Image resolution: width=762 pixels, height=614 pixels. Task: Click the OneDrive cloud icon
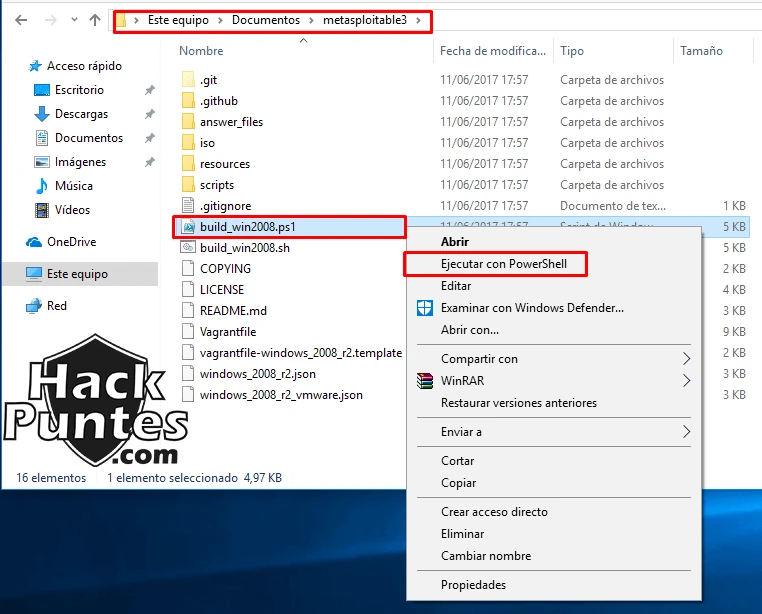coord(34,242)
